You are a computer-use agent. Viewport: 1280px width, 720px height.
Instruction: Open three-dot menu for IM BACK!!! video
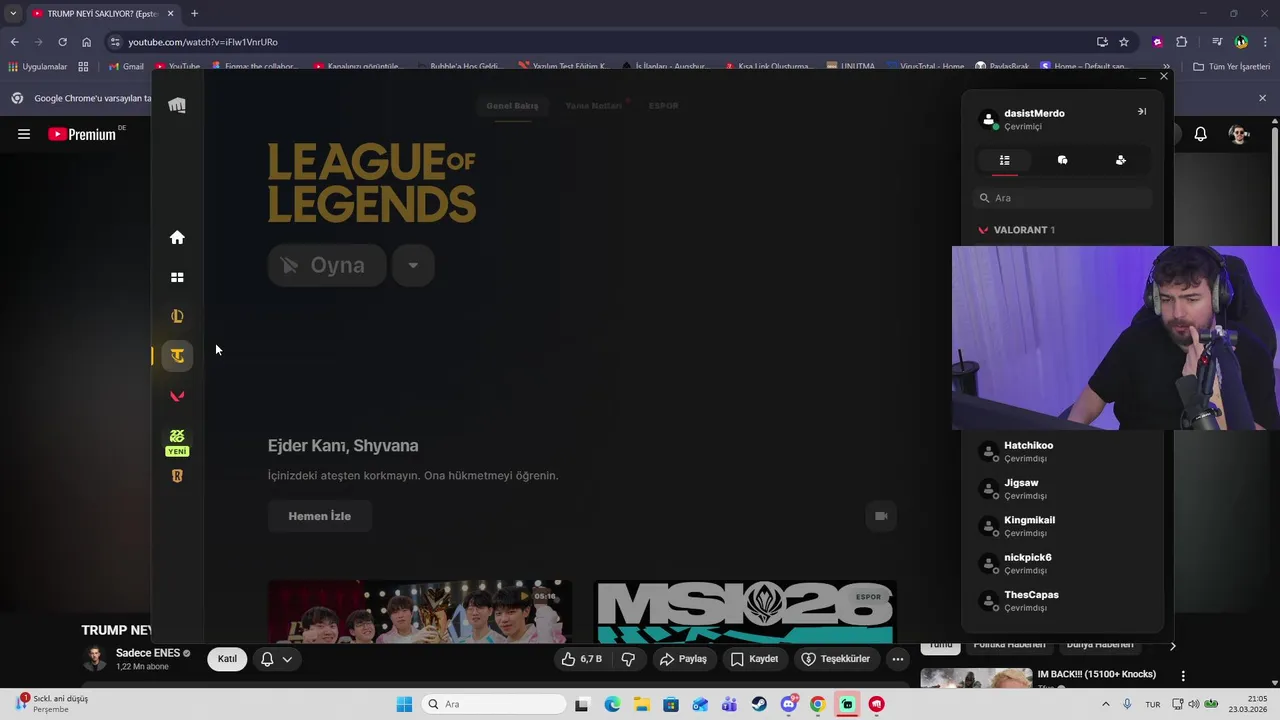[1183, 676]
